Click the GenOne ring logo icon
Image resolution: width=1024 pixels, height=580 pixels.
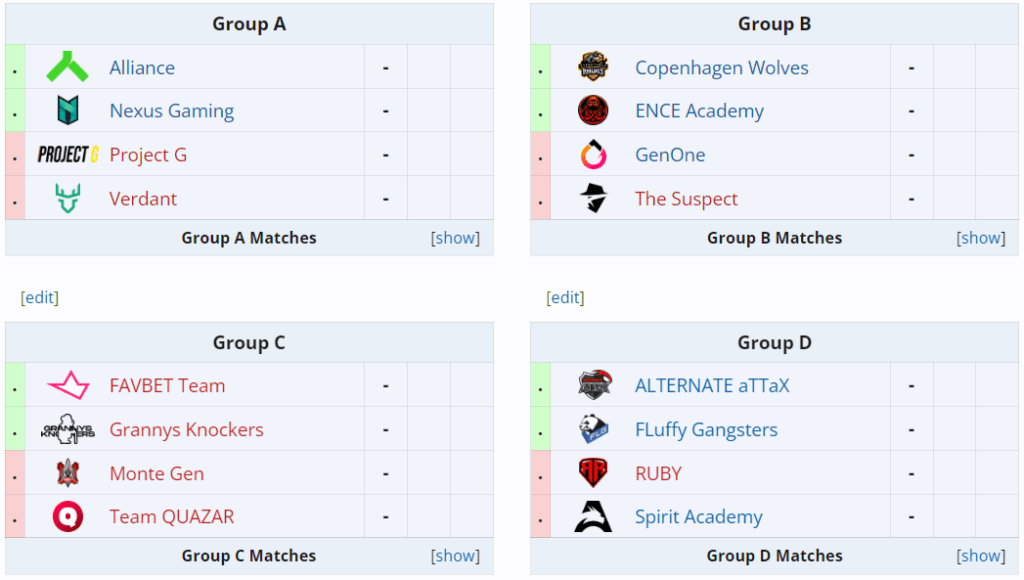593,154
